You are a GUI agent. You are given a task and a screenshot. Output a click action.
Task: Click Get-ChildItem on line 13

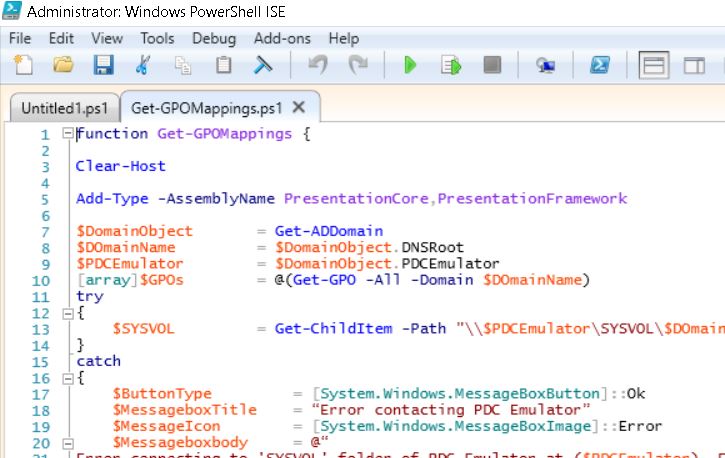coord(333,329)
